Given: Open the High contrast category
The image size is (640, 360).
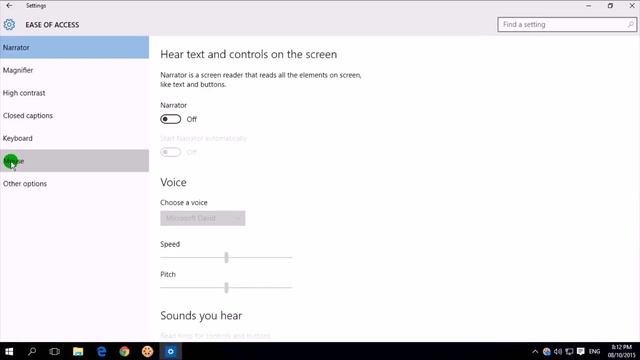Looking at the screenshot, I should click(74, 93).
